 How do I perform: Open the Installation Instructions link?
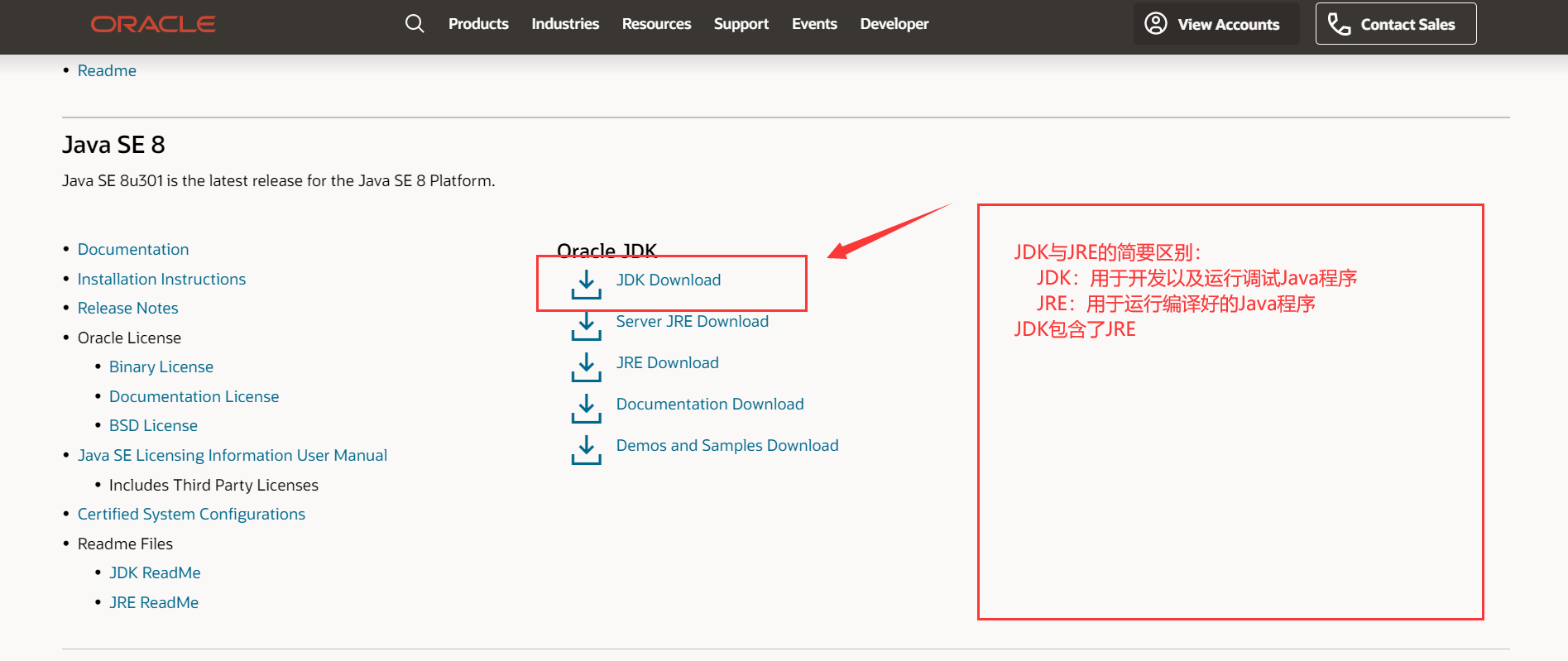tap(161, 280)
